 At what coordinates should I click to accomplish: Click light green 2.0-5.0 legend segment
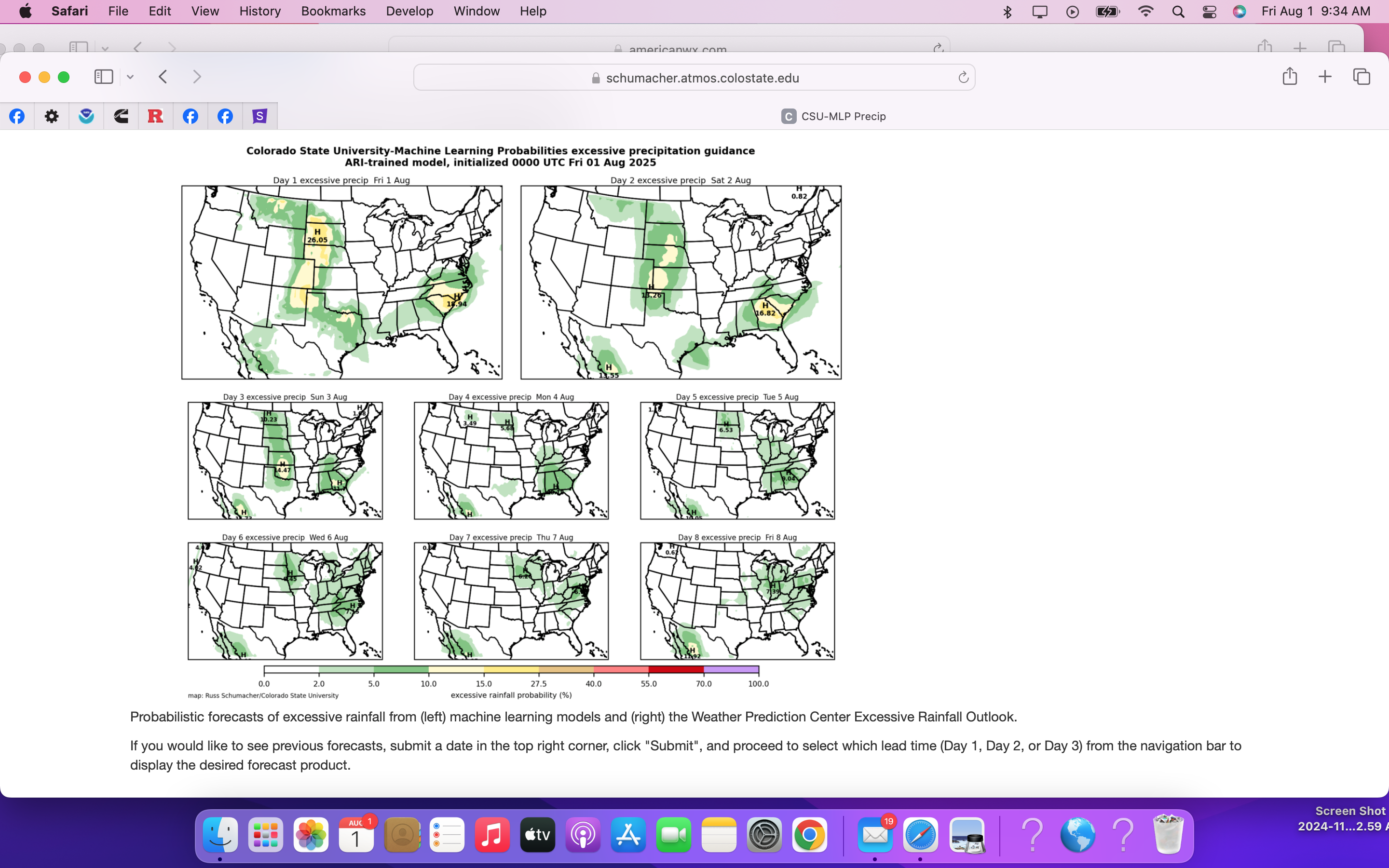(x=346, y=669)
